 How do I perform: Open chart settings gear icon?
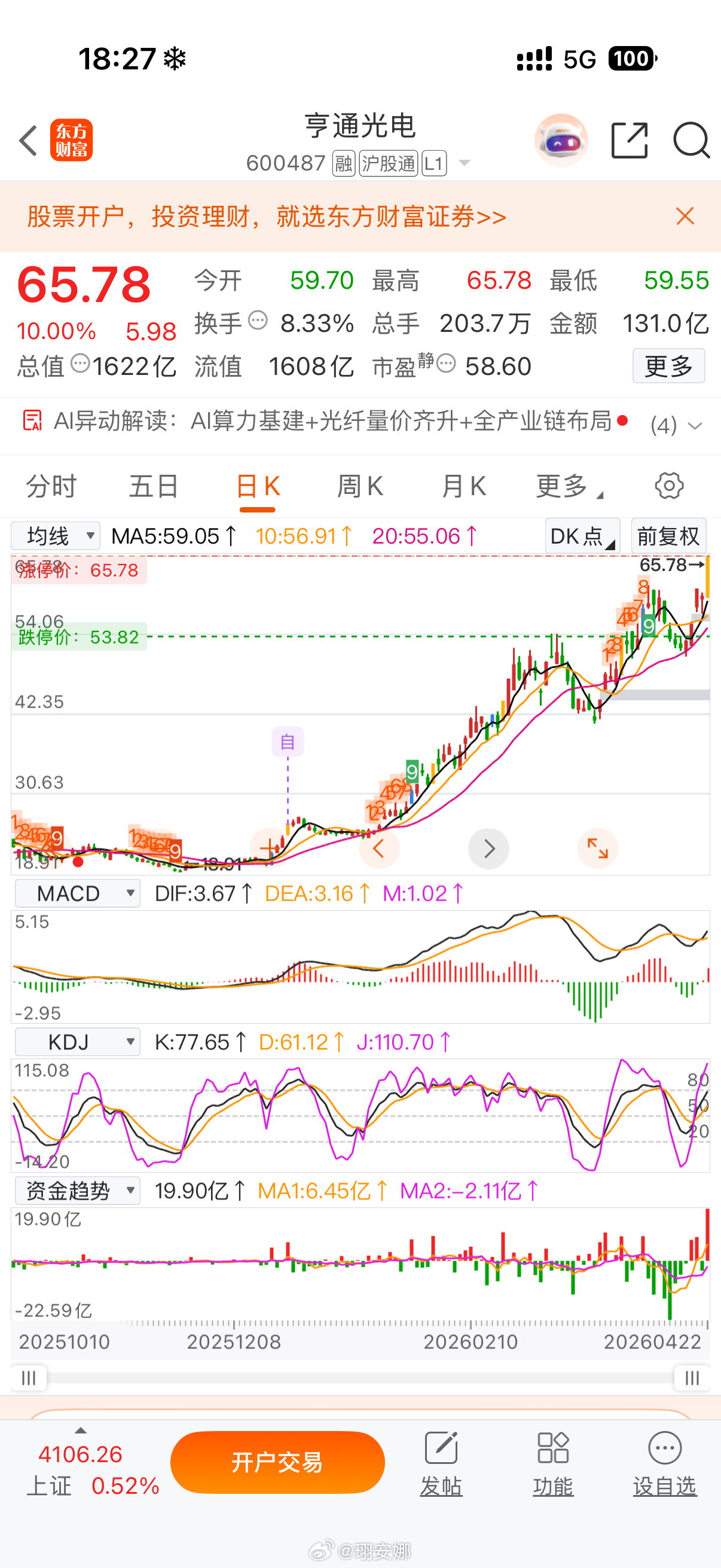669,486
